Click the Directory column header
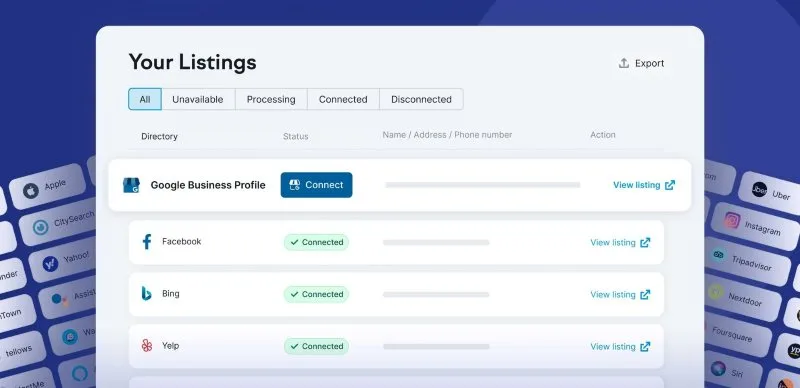800x388 pixels. [x=159, y=136]
